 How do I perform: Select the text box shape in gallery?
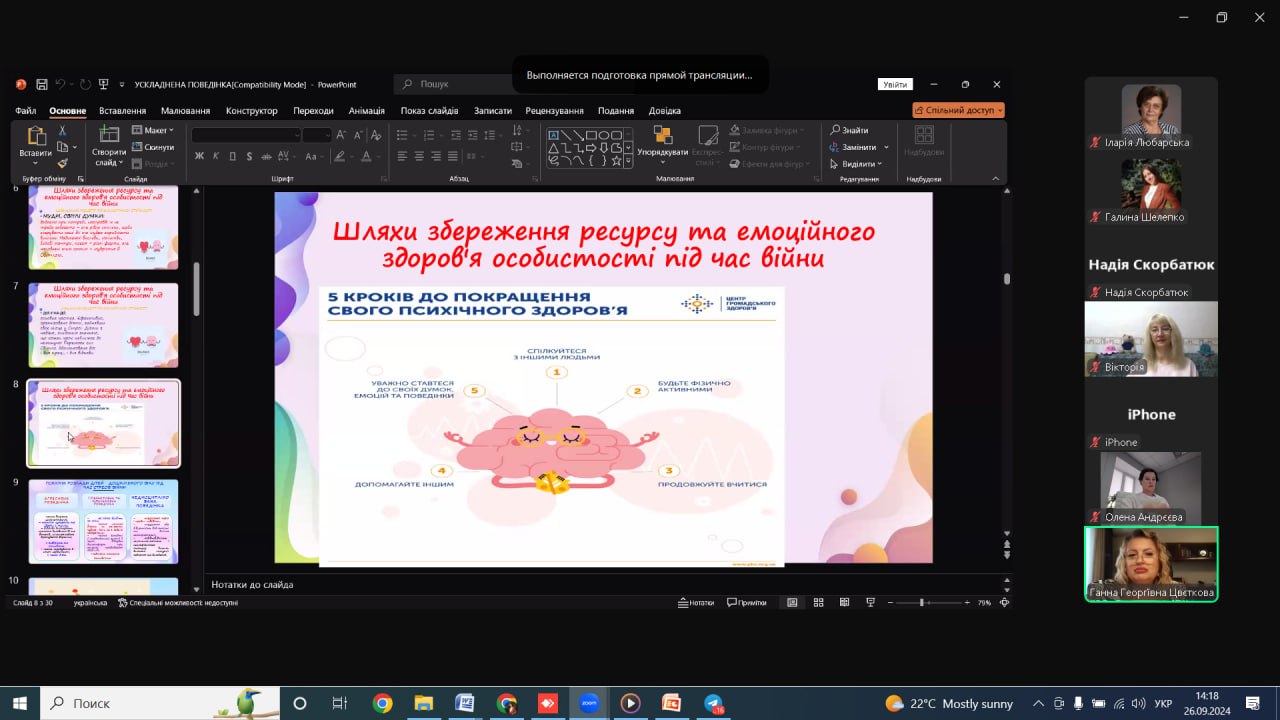pyautogui.click(x=553, y=135)
